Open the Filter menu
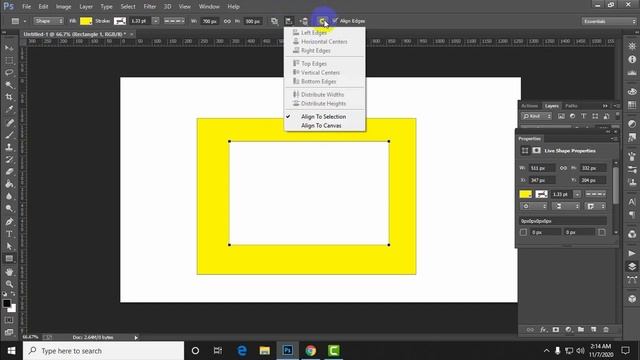The width and height of the screenshot is (640, 360). tap(150, 7)
